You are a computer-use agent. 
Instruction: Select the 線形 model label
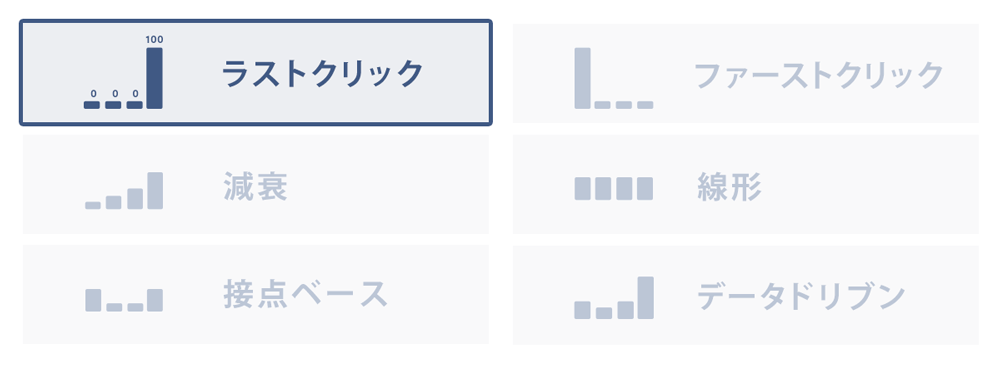point(730,188)
